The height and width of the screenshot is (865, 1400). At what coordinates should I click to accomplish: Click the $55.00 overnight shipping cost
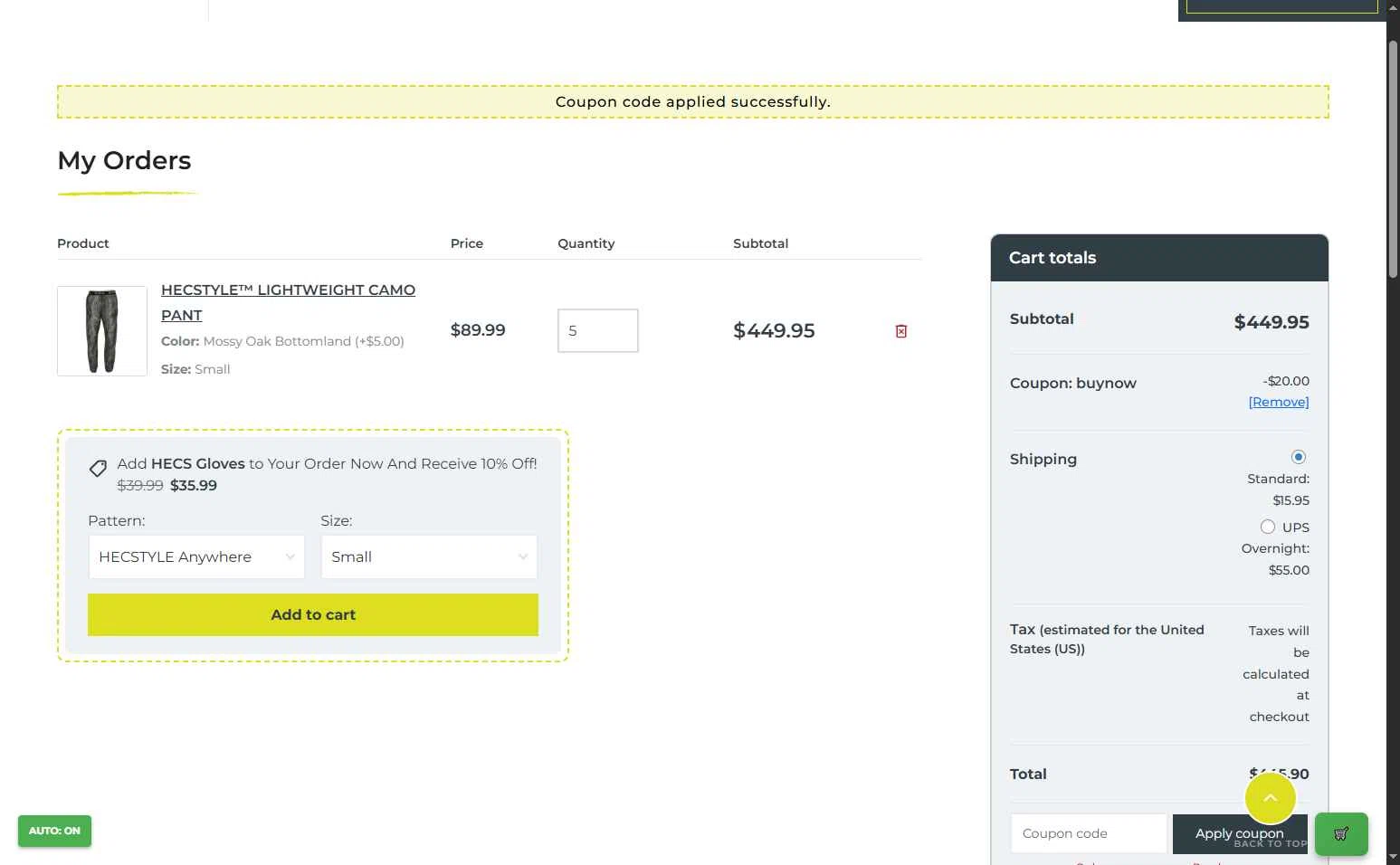(1289, 570)
